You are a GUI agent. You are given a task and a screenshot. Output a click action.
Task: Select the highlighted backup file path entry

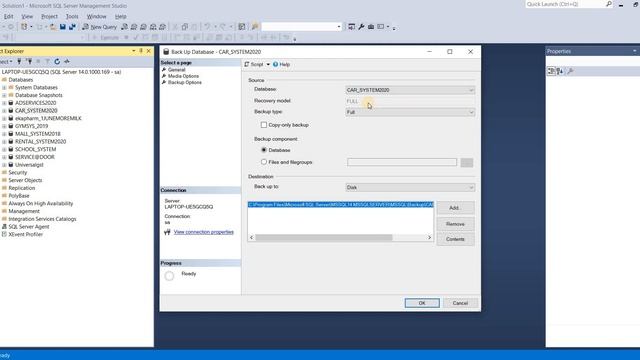341,204
